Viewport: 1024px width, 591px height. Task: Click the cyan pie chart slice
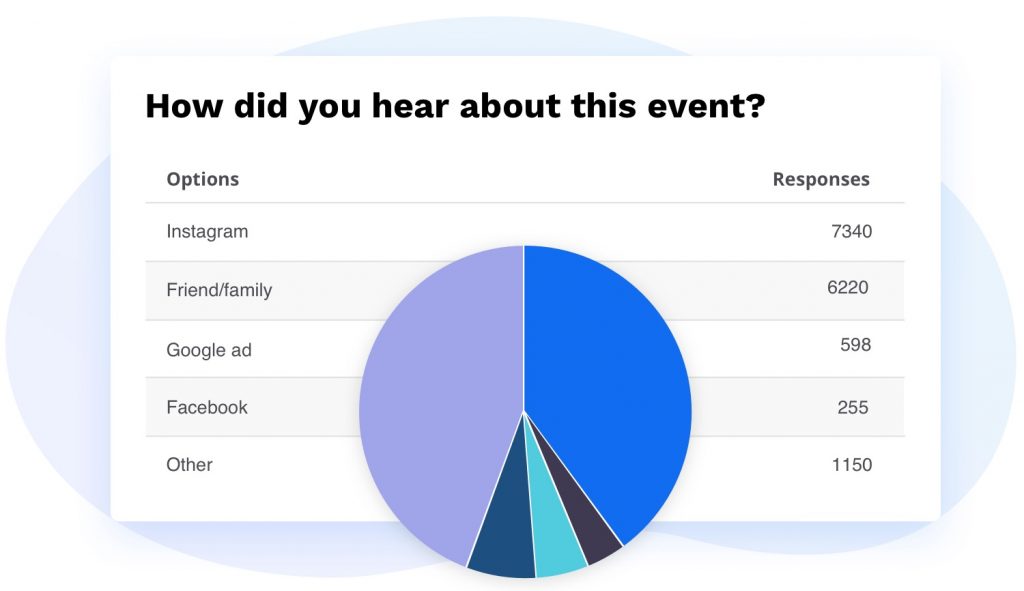tap(556, 540)
